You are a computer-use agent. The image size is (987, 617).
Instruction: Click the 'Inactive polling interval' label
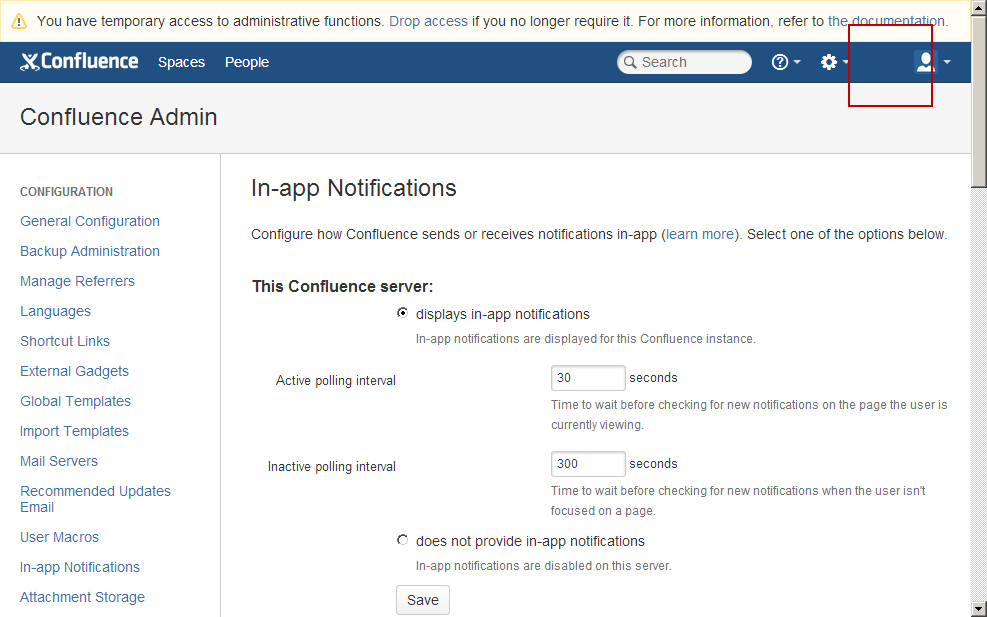[332, 467]
